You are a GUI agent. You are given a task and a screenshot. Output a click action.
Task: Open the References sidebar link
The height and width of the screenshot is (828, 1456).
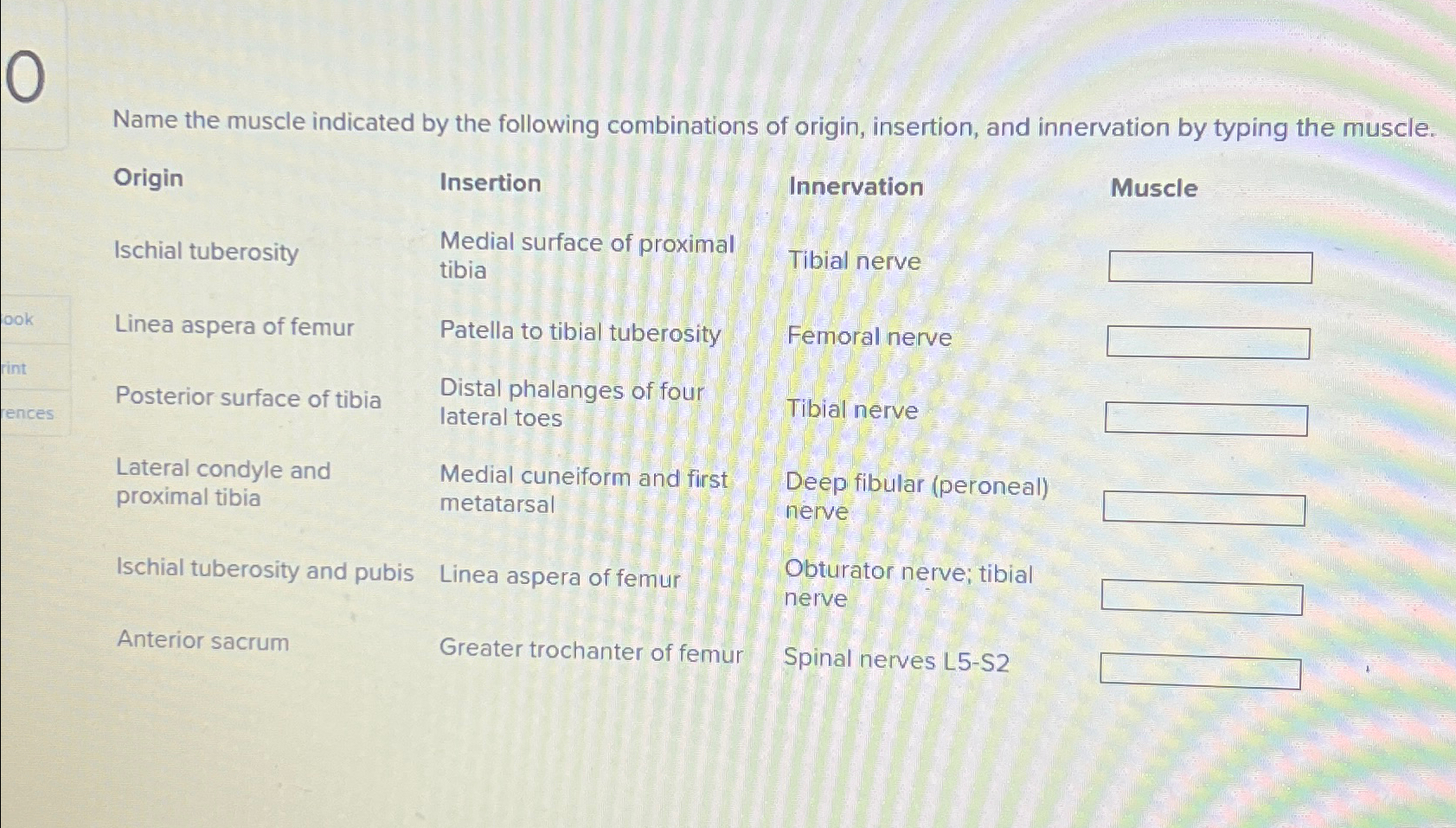tap(28, 413)
